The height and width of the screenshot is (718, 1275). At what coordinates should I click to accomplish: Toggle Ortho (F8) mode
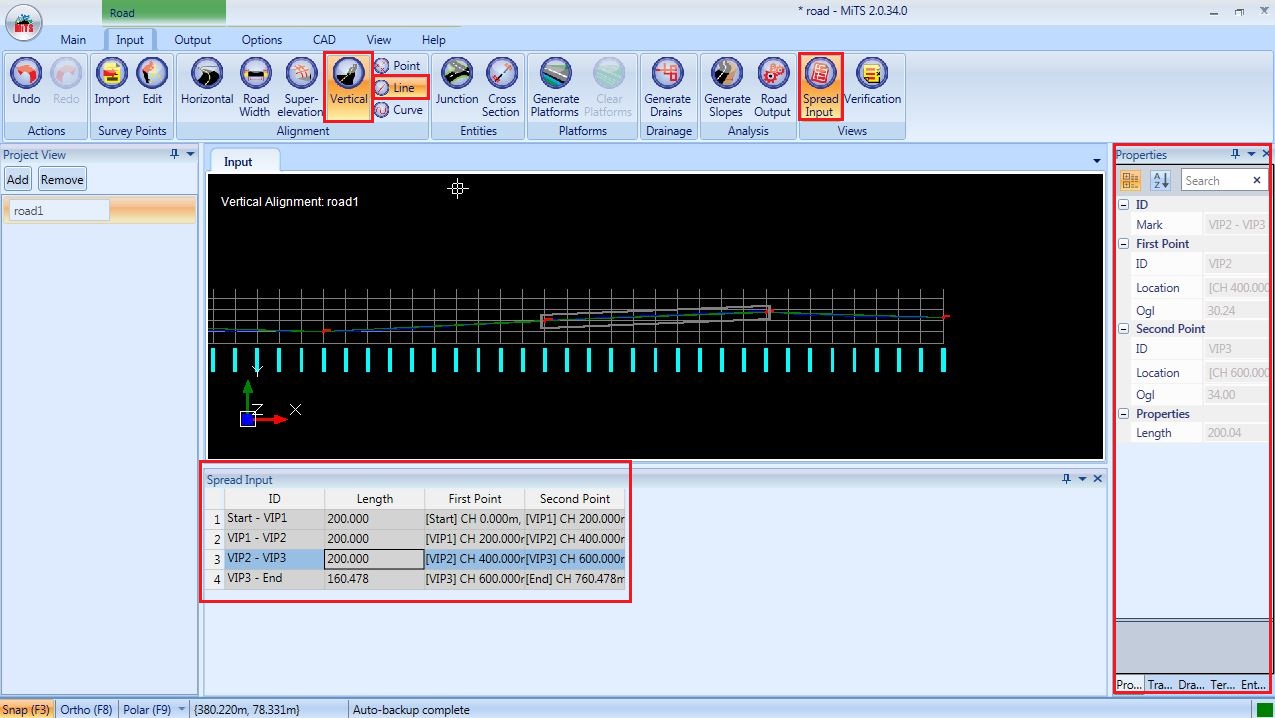pyautogui.click(x=86, y=710)
